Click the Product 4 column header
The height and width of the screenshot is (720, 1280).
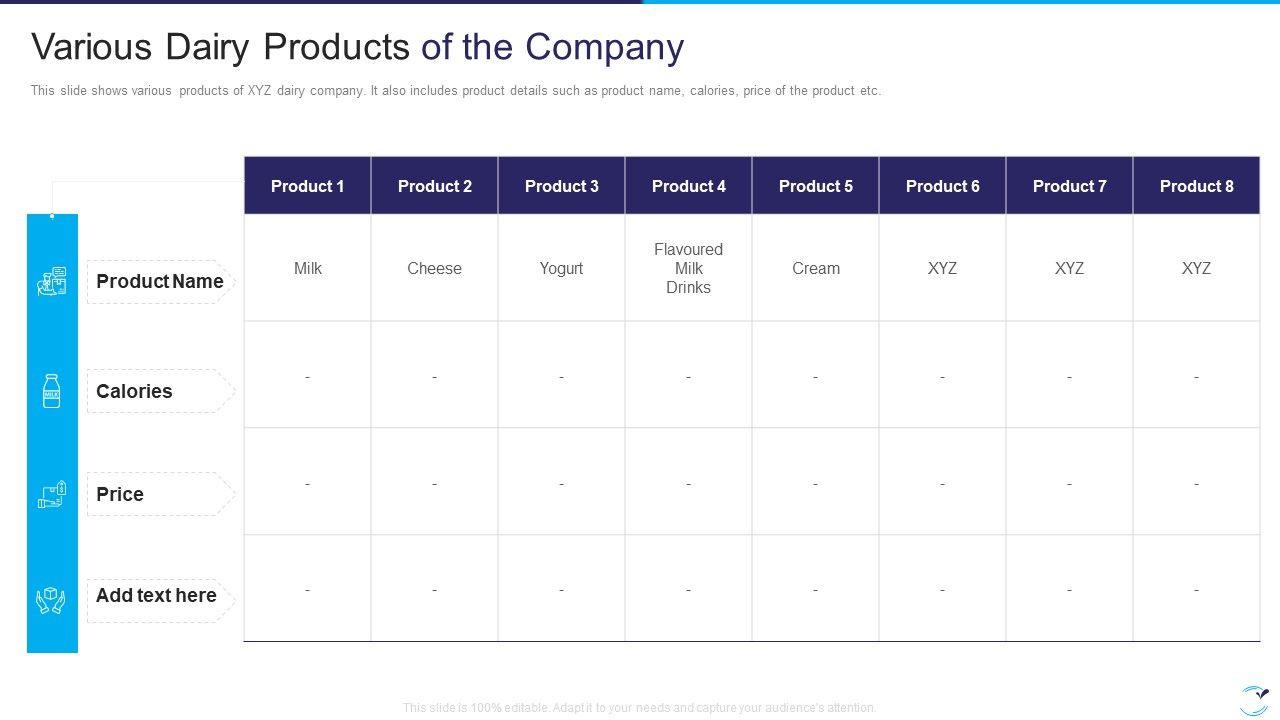point(688,186)
